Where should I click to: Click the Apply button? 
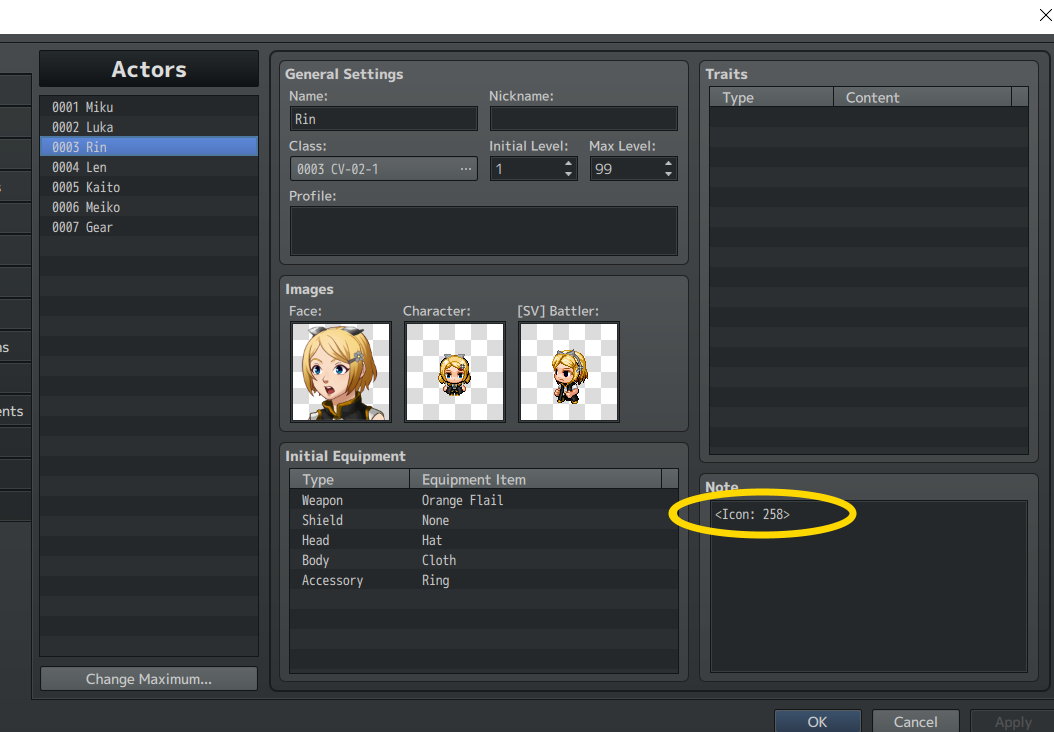coord(1013,721)
